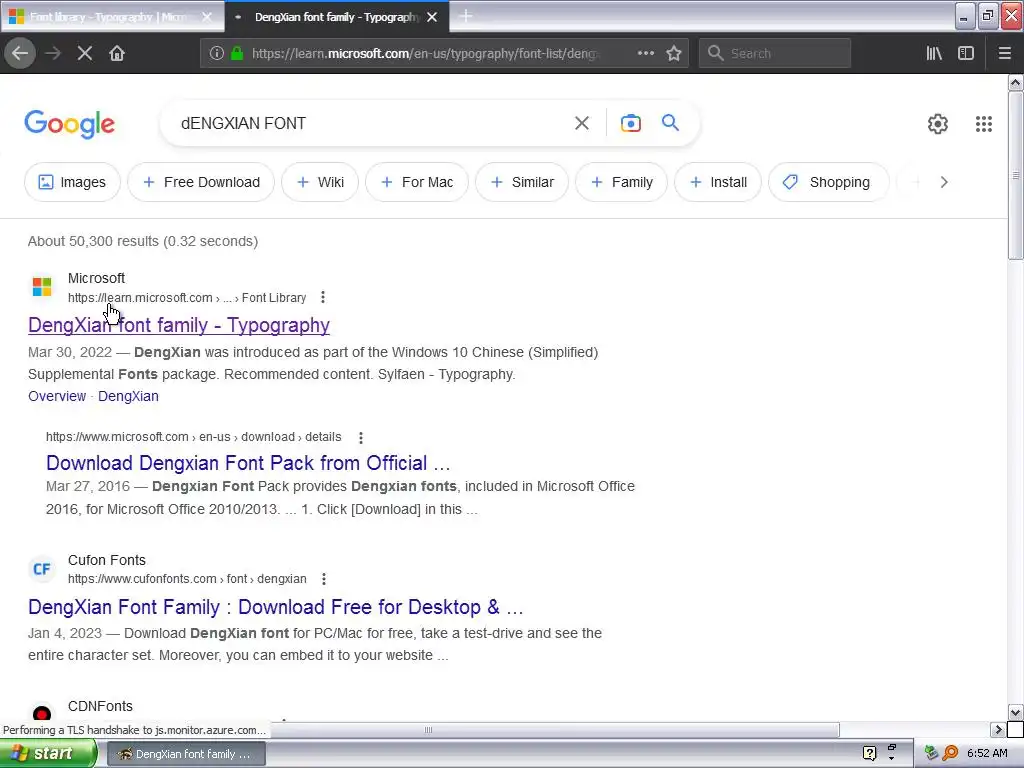Click the browser forward arrow
The height and width of the screenshot is (768, 1024).
point(53,53)
